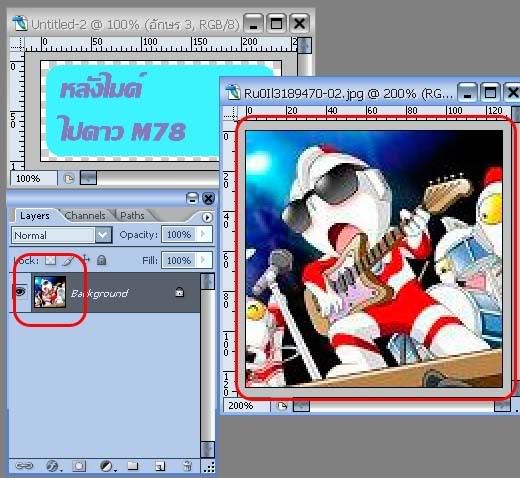
Task: Click status icon beside 100% zoom in Untitled-2
Action: pyautogui.click(x=69, y=178)
